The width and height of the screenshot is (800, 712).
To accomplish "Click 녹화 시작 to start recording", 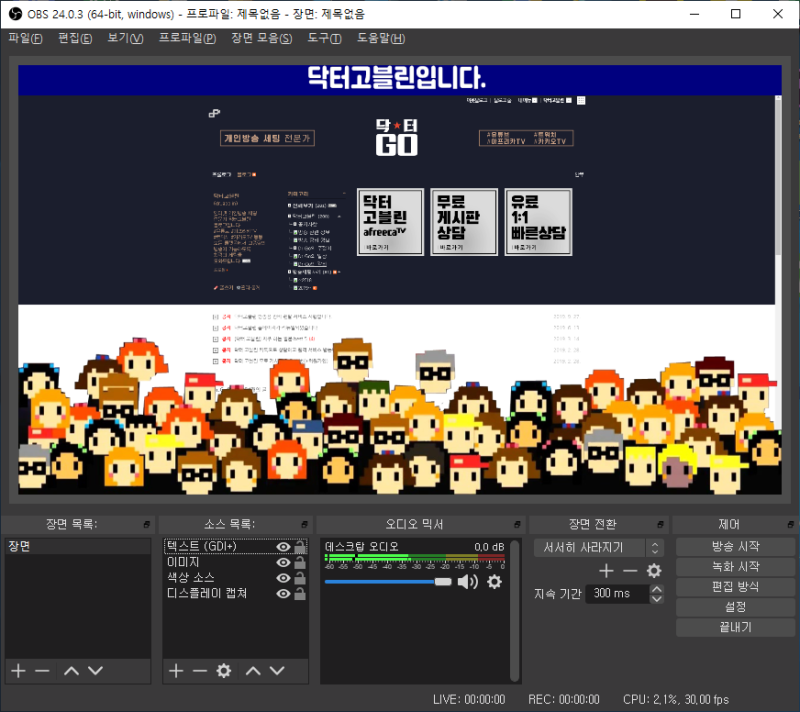I will 735,567.
